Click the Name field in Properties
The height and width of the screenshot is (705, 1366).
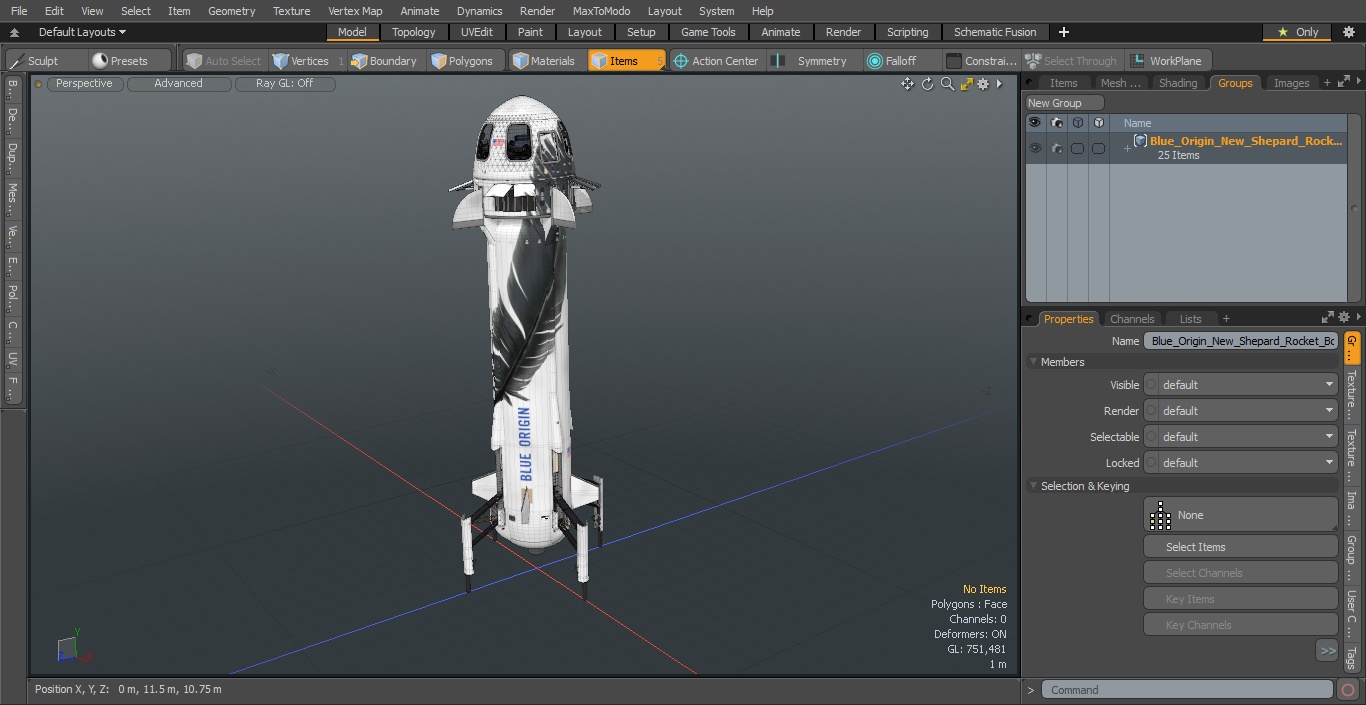[1241, 341]
